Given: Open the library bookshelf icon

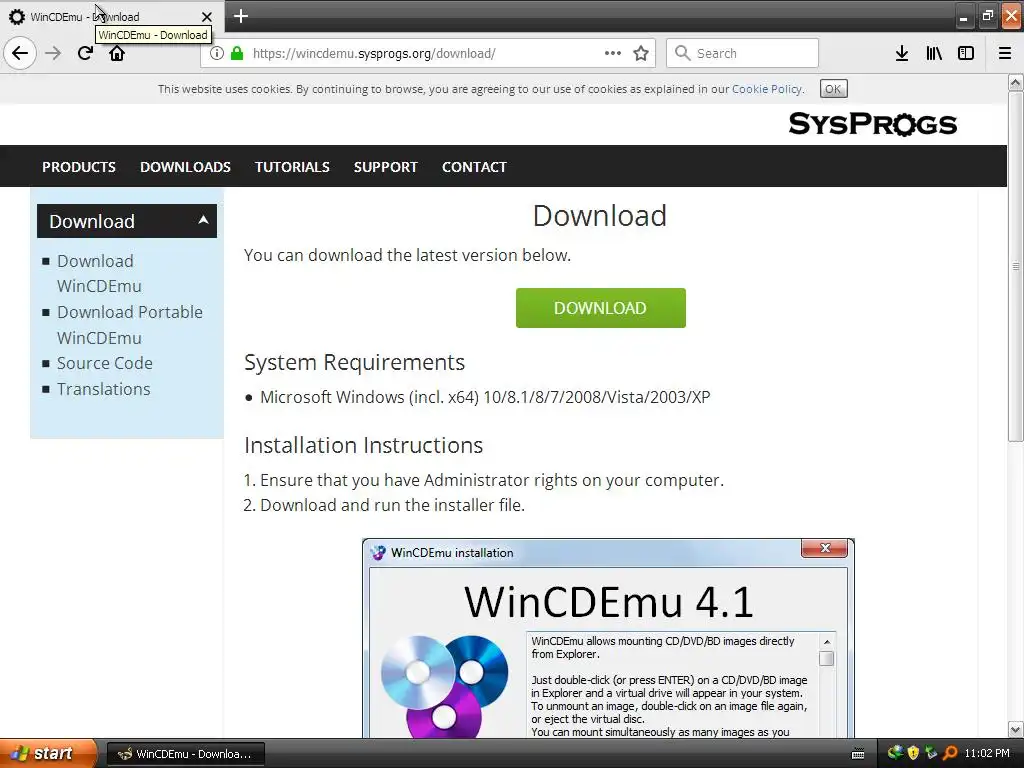Looking at the screenshot, I should (x=934, y=54).
